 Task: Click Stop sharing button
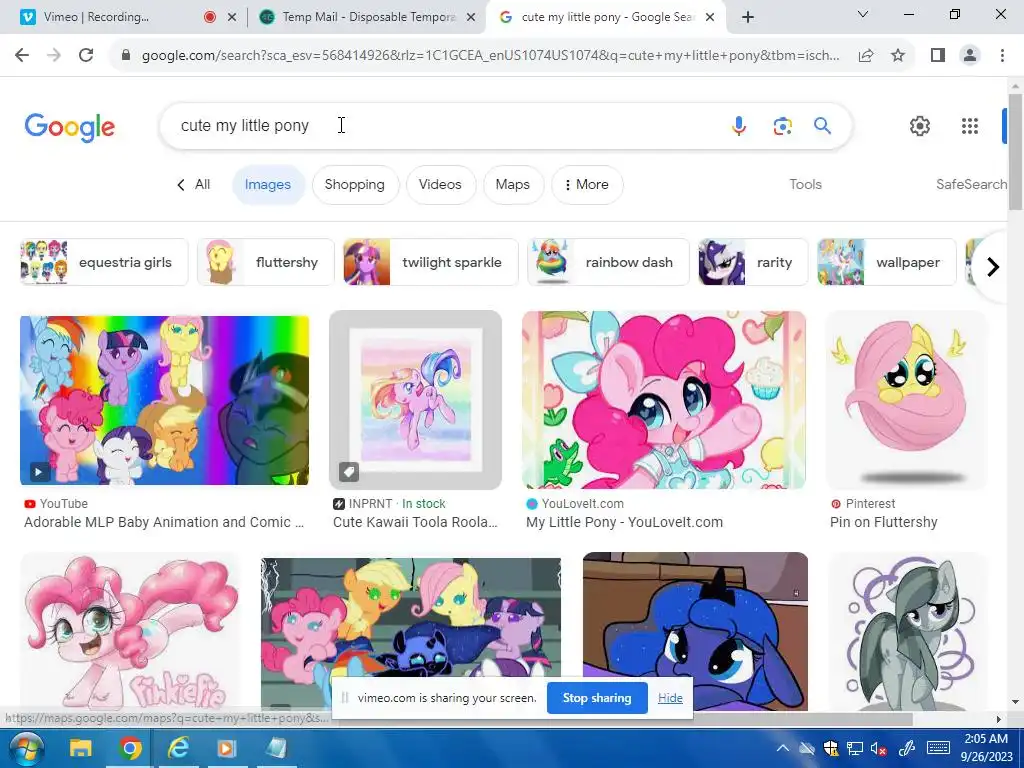click(597, 698)
